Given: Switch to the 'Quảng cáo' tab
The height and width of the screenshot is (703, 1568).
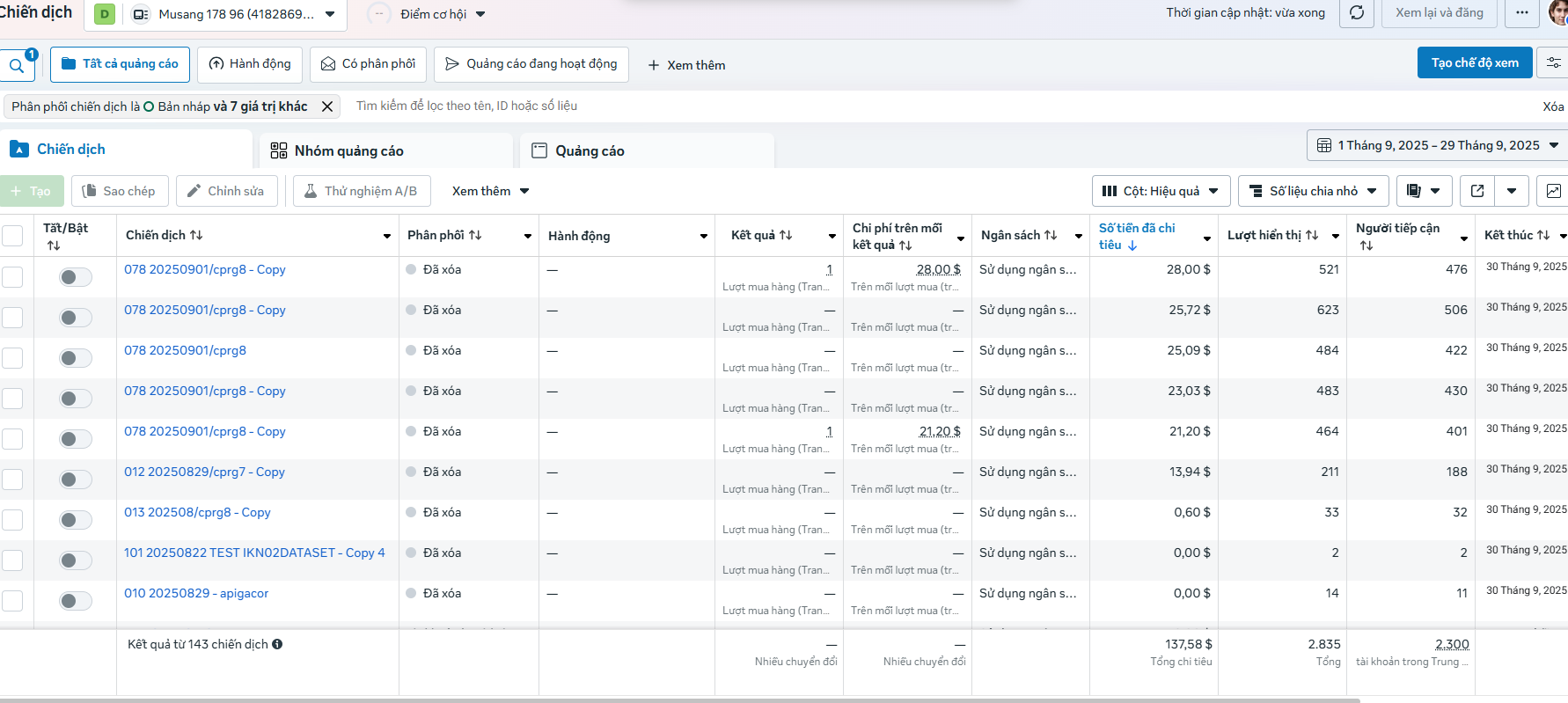Looking at the screenshot, I should click(x=590, y=151).
